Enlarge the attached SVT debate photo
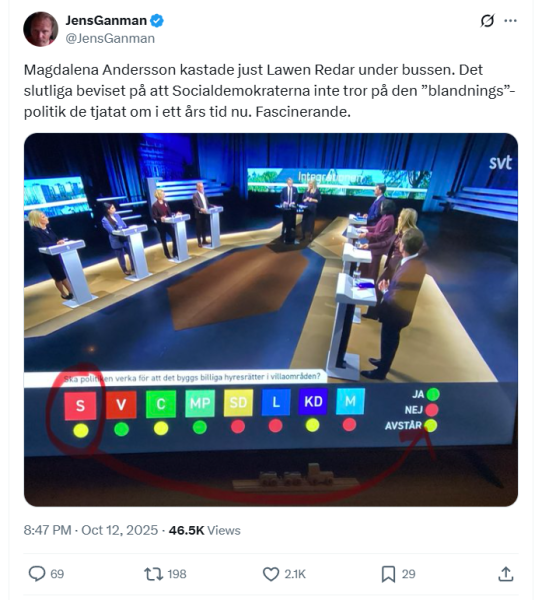Screen dimensions: 542x600 coord(271,320)
